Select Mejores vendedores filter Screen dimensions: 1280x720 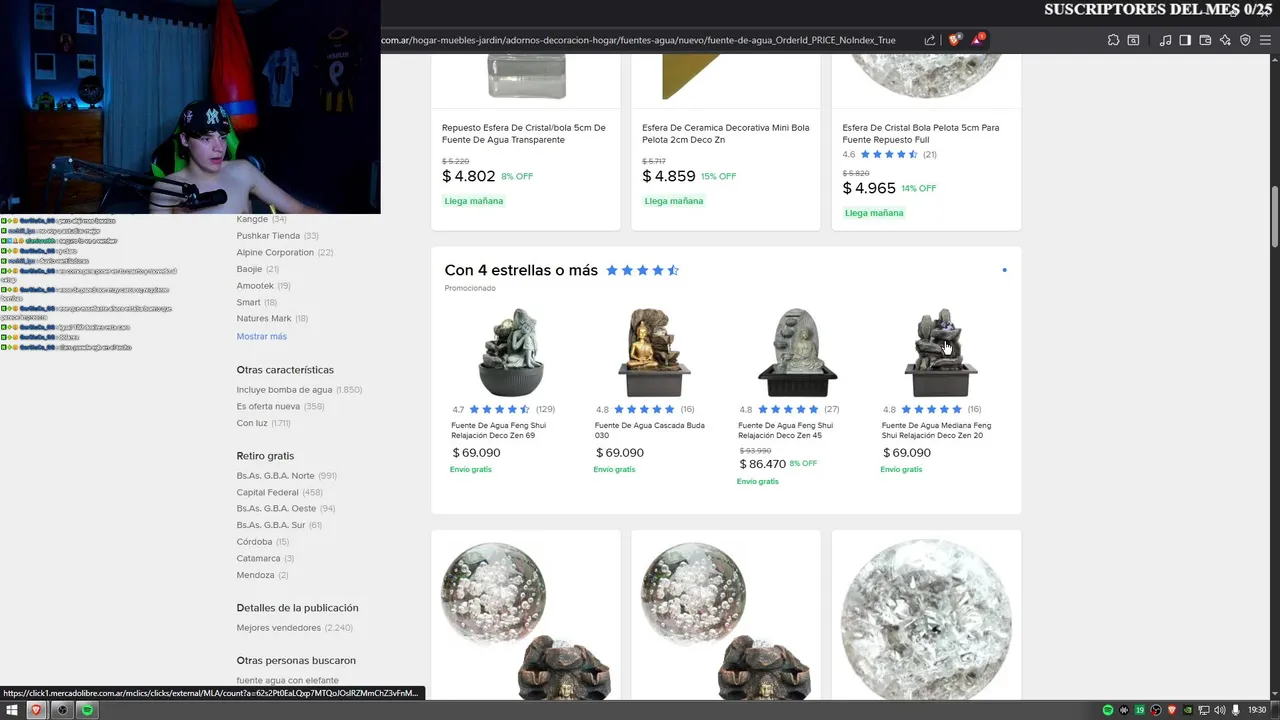(294, 627)
